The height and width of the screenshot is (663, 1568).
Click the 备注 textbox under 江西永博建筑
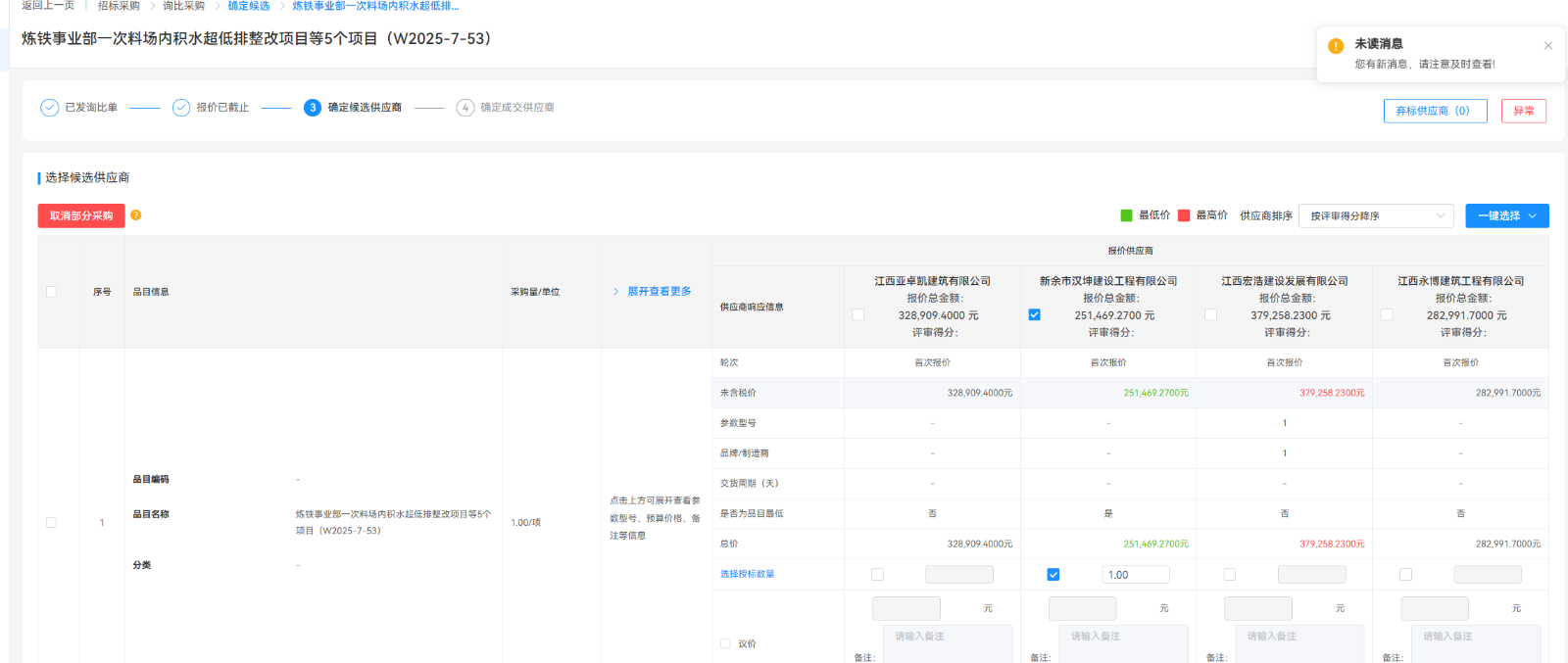[x=1476, y=644]
